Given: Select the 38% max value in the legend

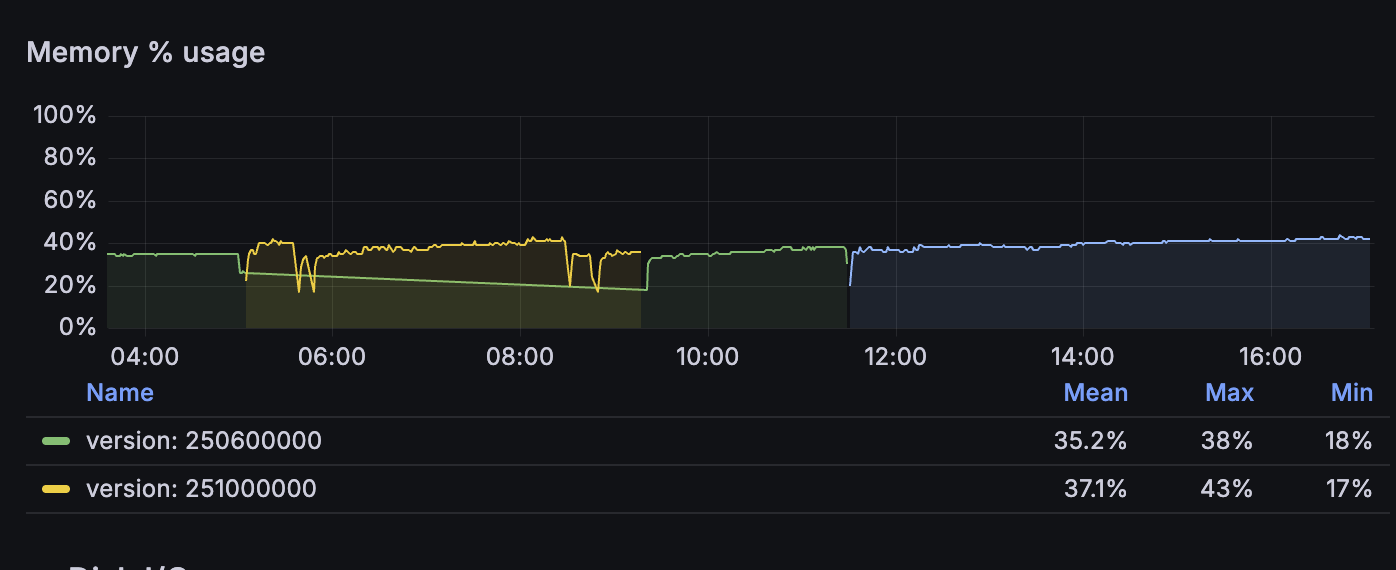Looking at the screenshot, I should pyautogui.click(x=1231, y=441).
